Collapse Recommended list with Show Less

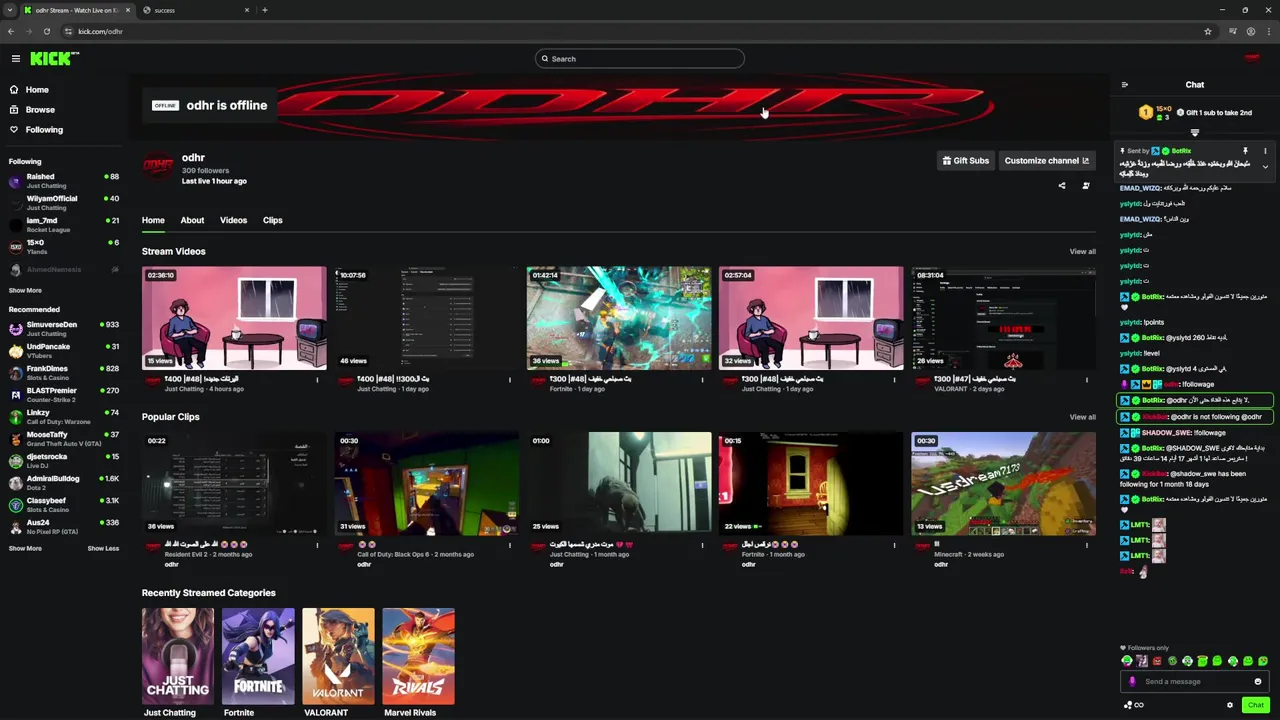103,549
